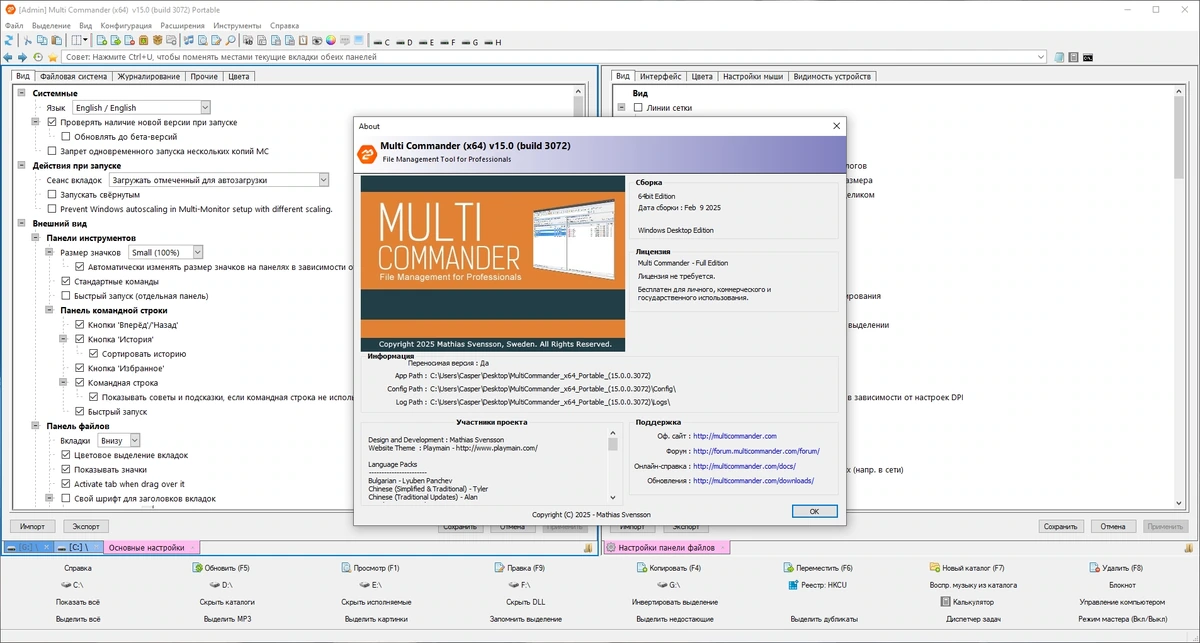Open the History clock icon

38,57
